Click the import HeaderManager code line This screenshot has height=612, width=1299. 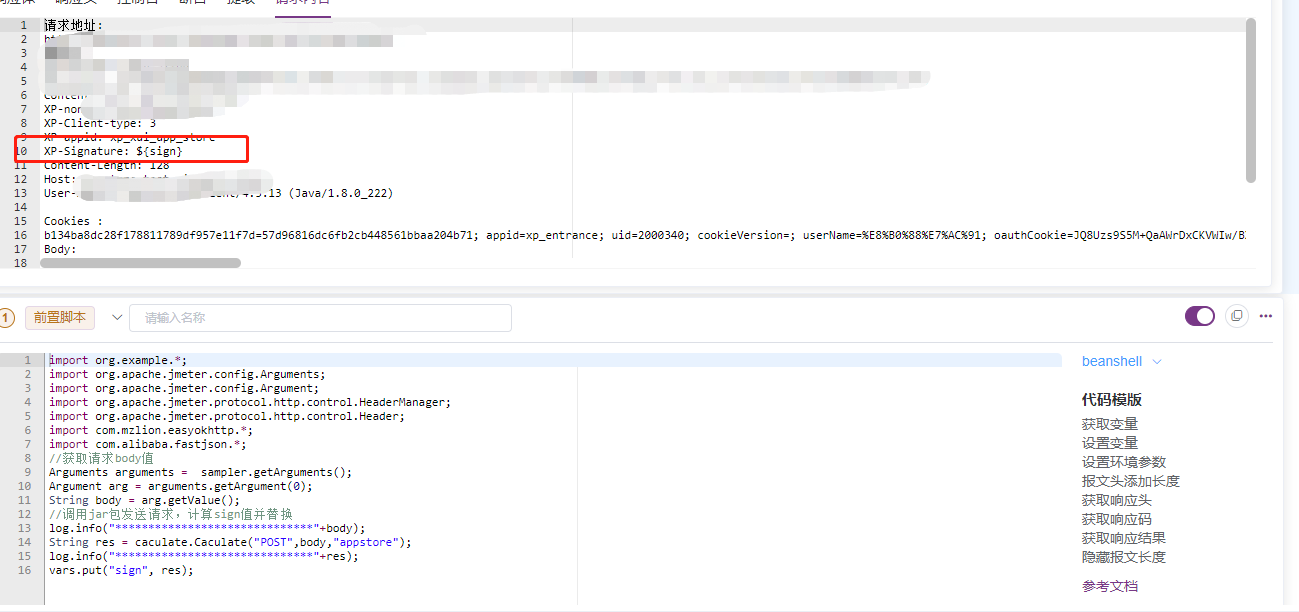(x=250, y=402)
